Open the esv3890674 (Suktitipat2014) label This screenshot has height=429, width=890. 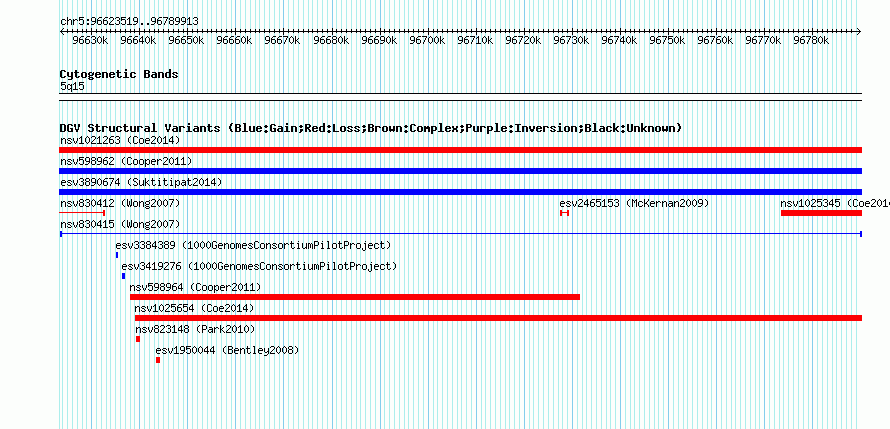click(141, 182)
